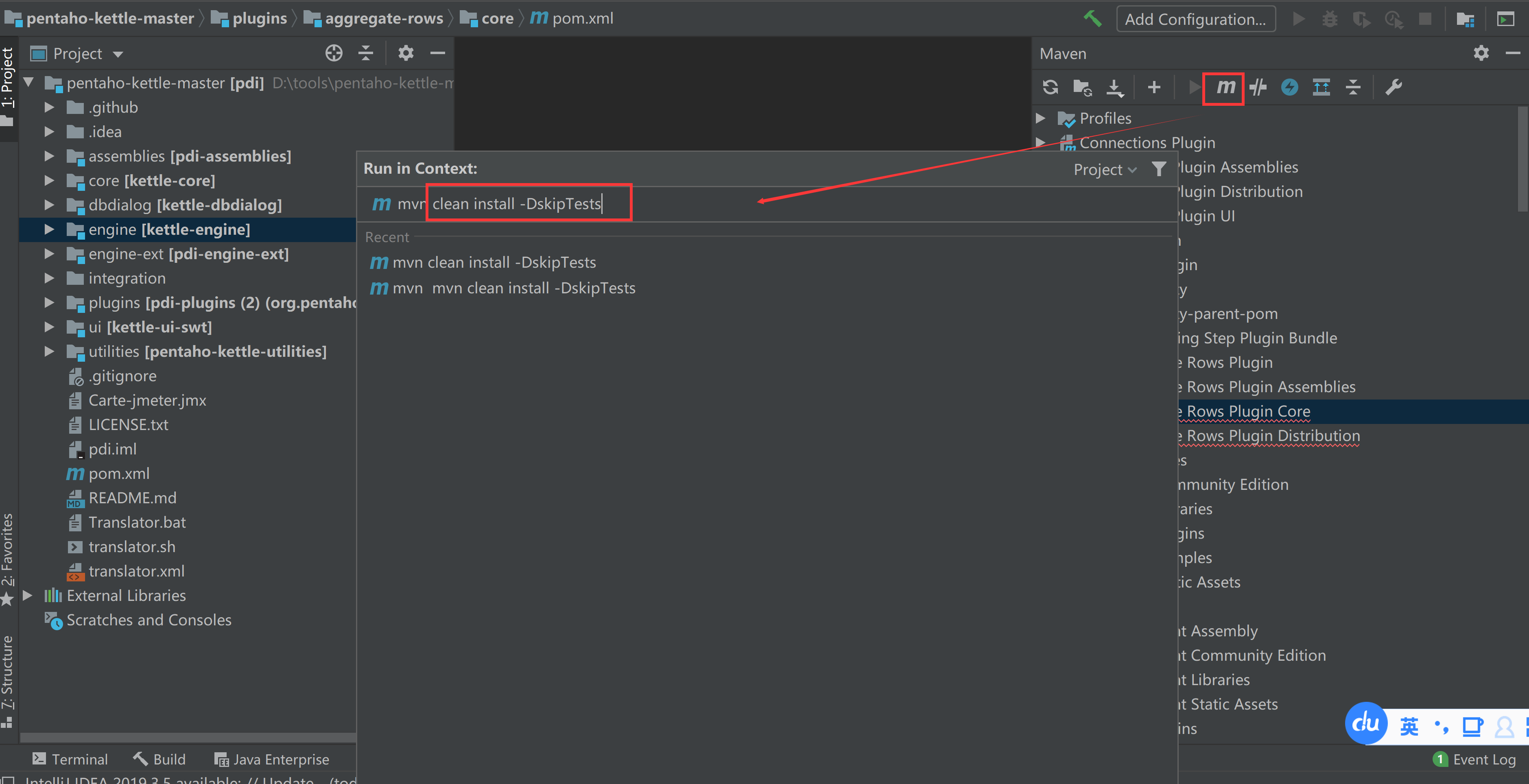
Task: Open the Java Enterprise tab
Action: tap(271, 759)
